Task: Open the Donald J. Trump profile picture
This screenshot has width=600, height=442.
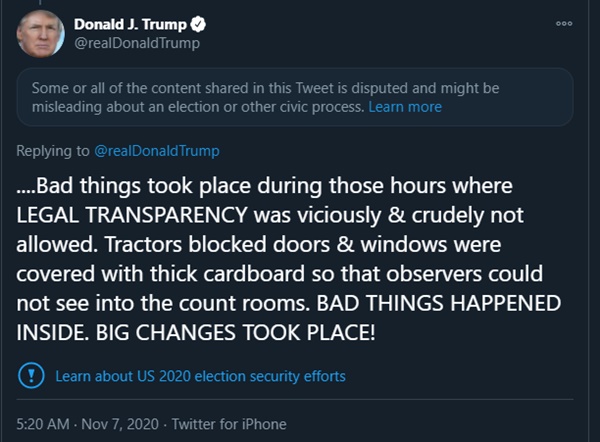Action: click(40, 33)
